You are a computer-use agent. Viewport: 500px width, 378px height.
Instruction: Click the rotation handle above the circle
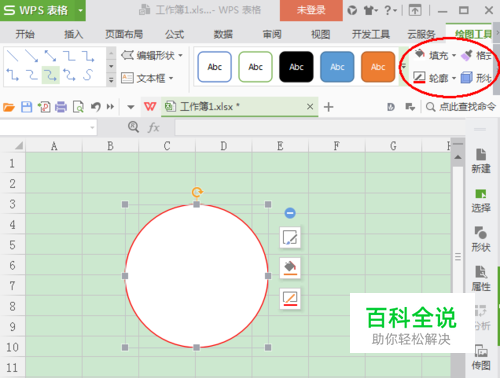pyautogui.click(x=197, y=192)
